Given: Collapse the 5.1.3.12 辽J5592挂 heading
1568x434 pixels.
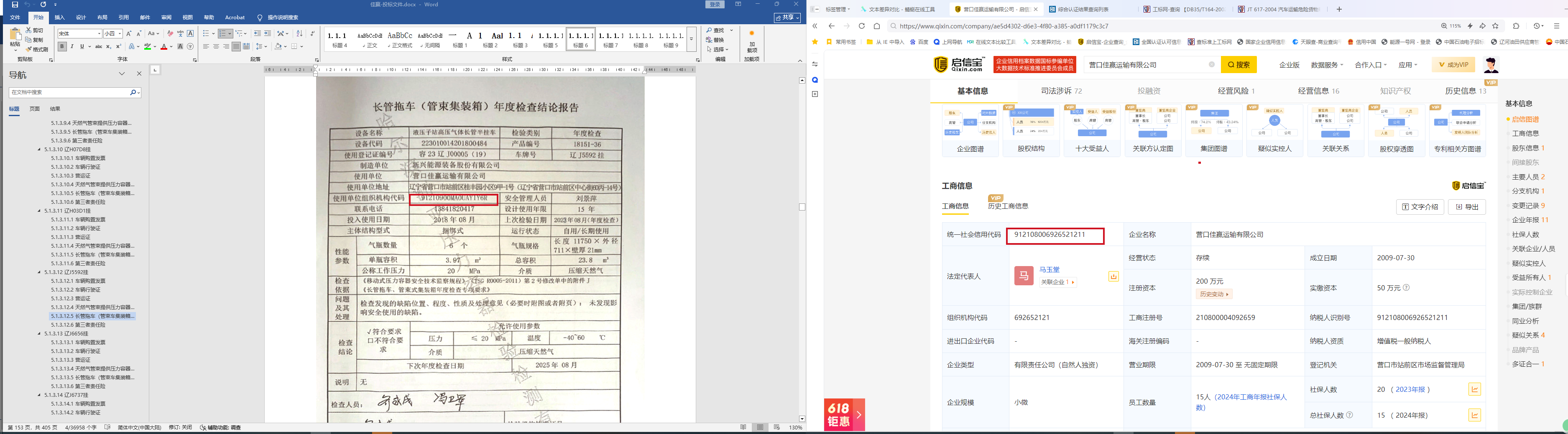Looking at the screenshot, I should click(40, 272).
